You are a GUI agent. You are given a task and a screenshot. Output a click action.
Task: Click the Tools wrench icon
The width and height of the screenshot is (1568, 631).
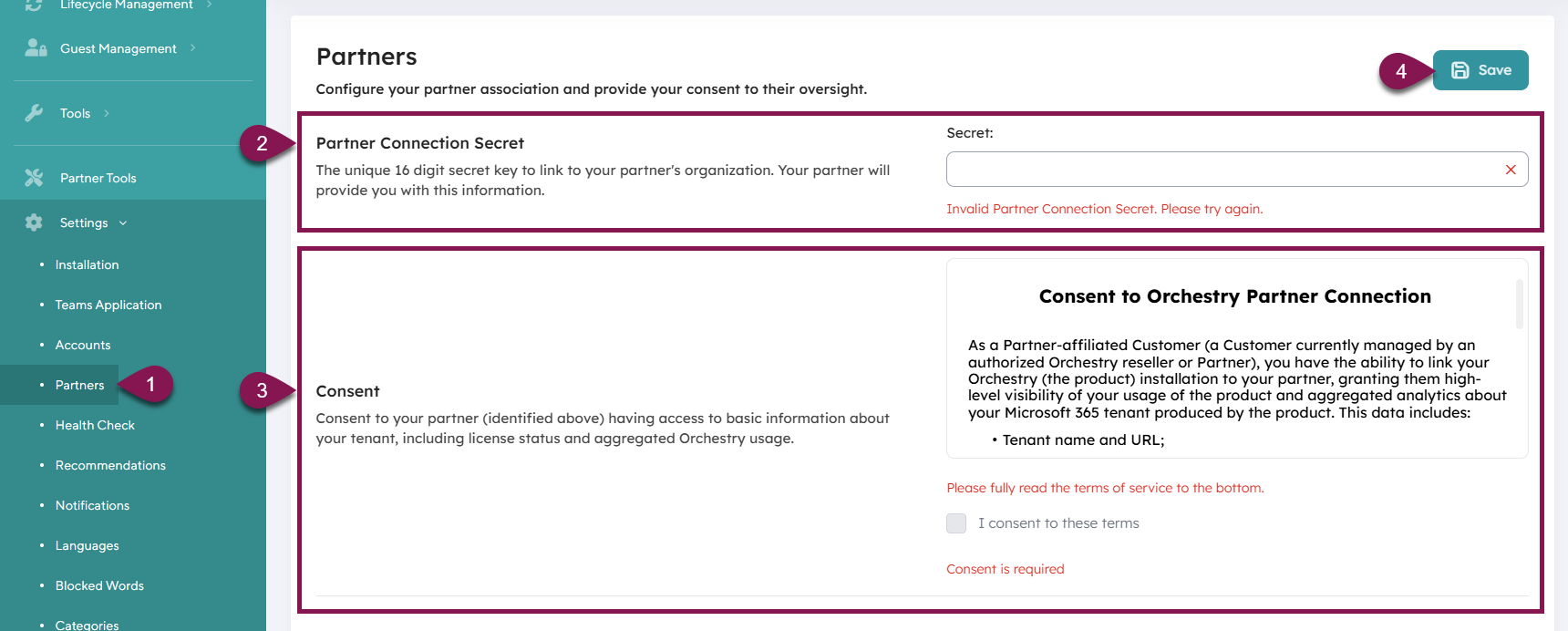34,113
